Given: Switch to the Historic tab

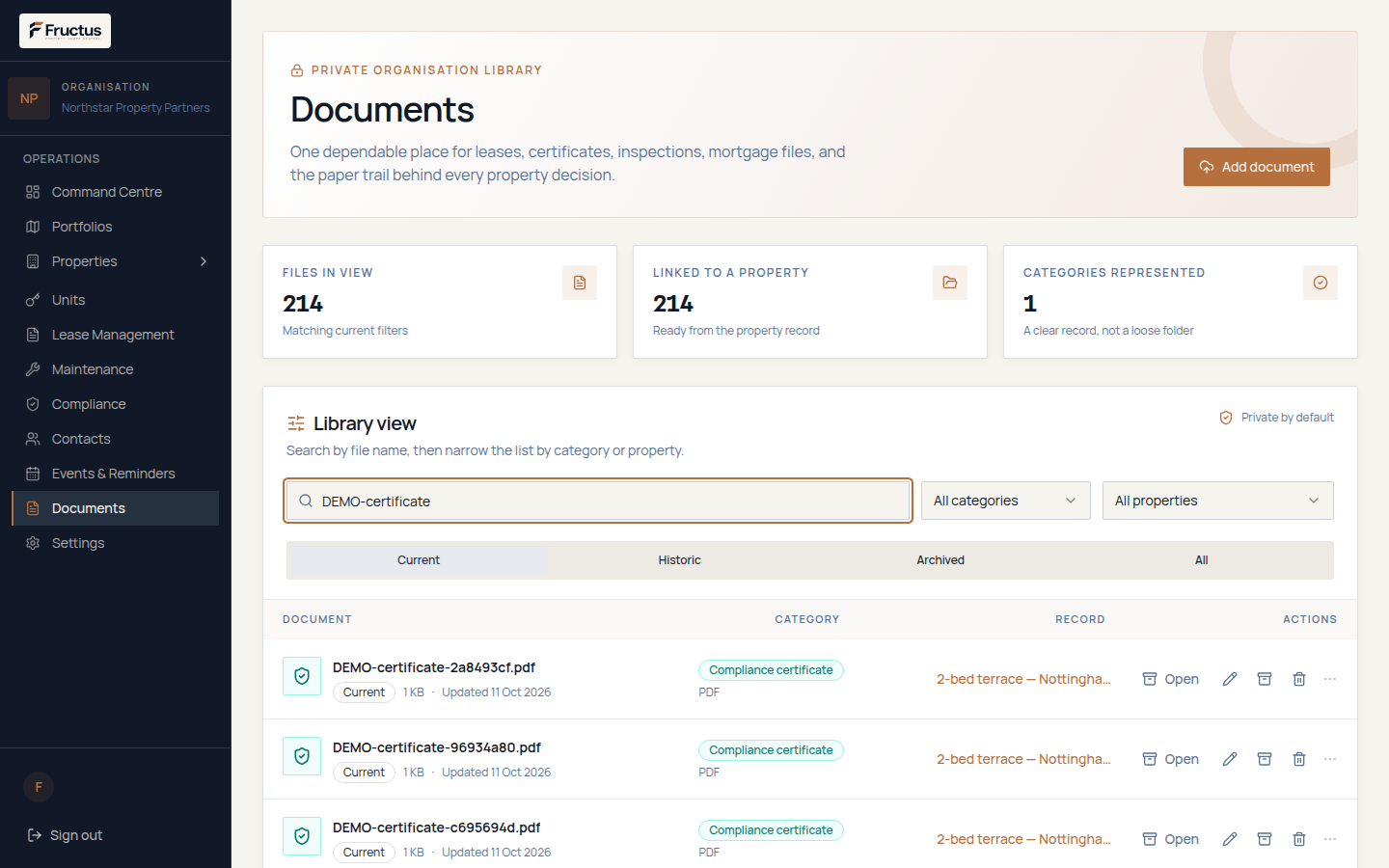Looking at the screenshot, I should click(x=680, y=560).
